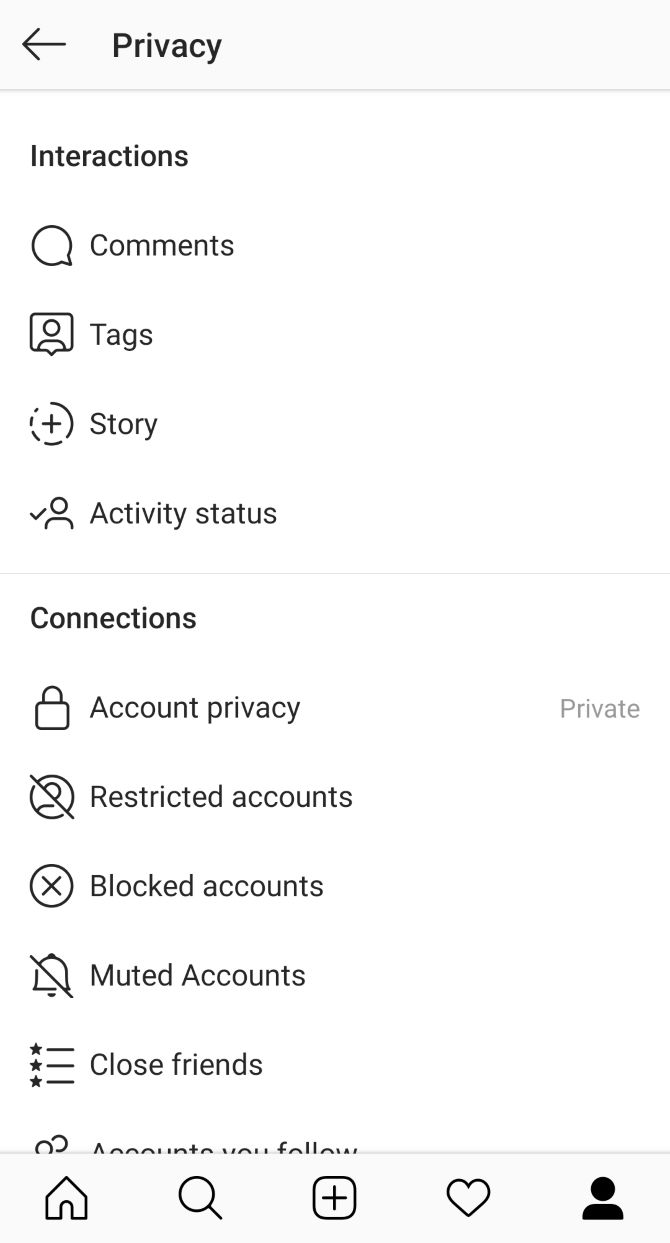Select the Tags icon
This screenshot has width=670, height=1243.
tap(51, 334)
